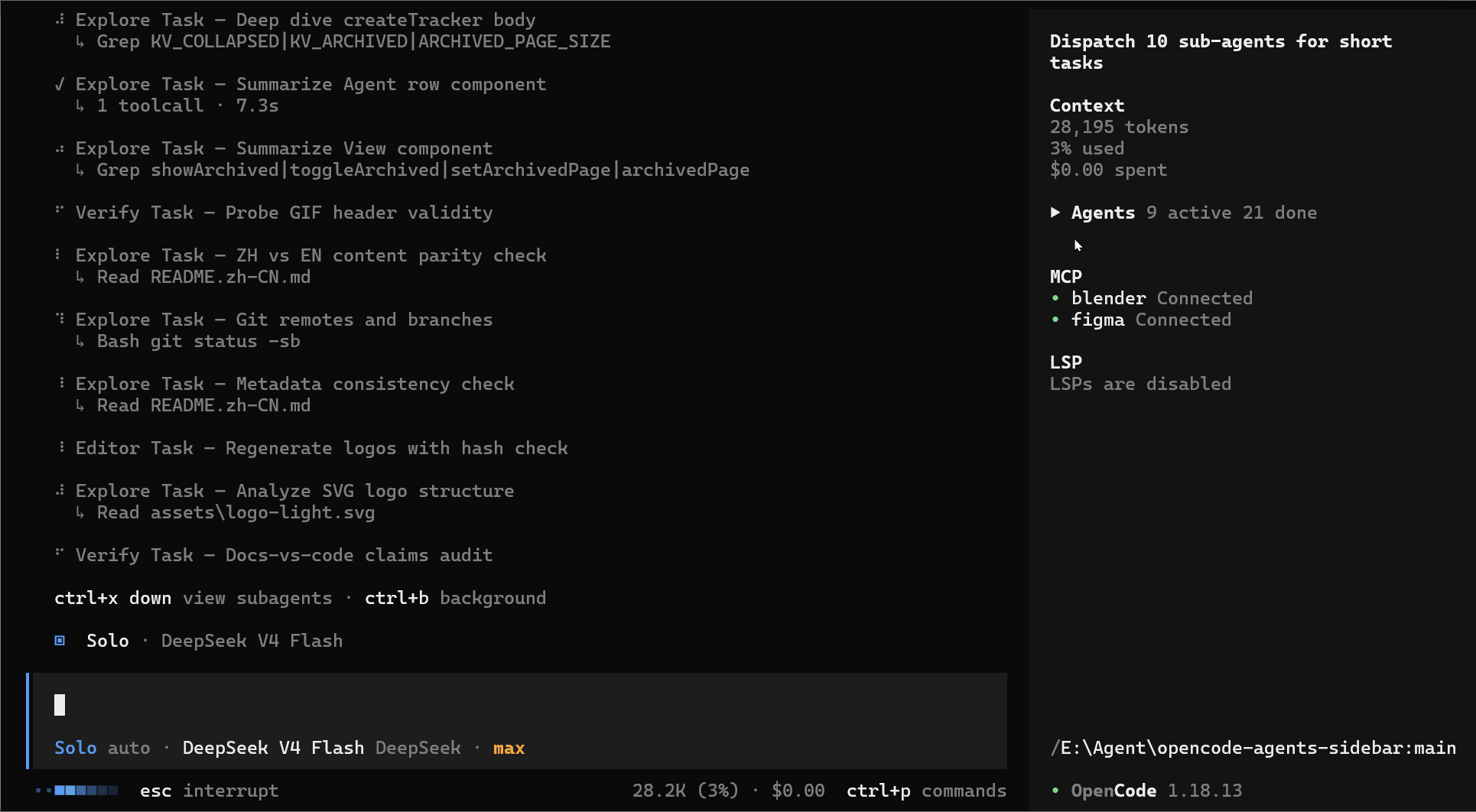Open Explore Task ZH vs EN content parity check
This screenshot has width=1476, height=812.
point(310,255)
